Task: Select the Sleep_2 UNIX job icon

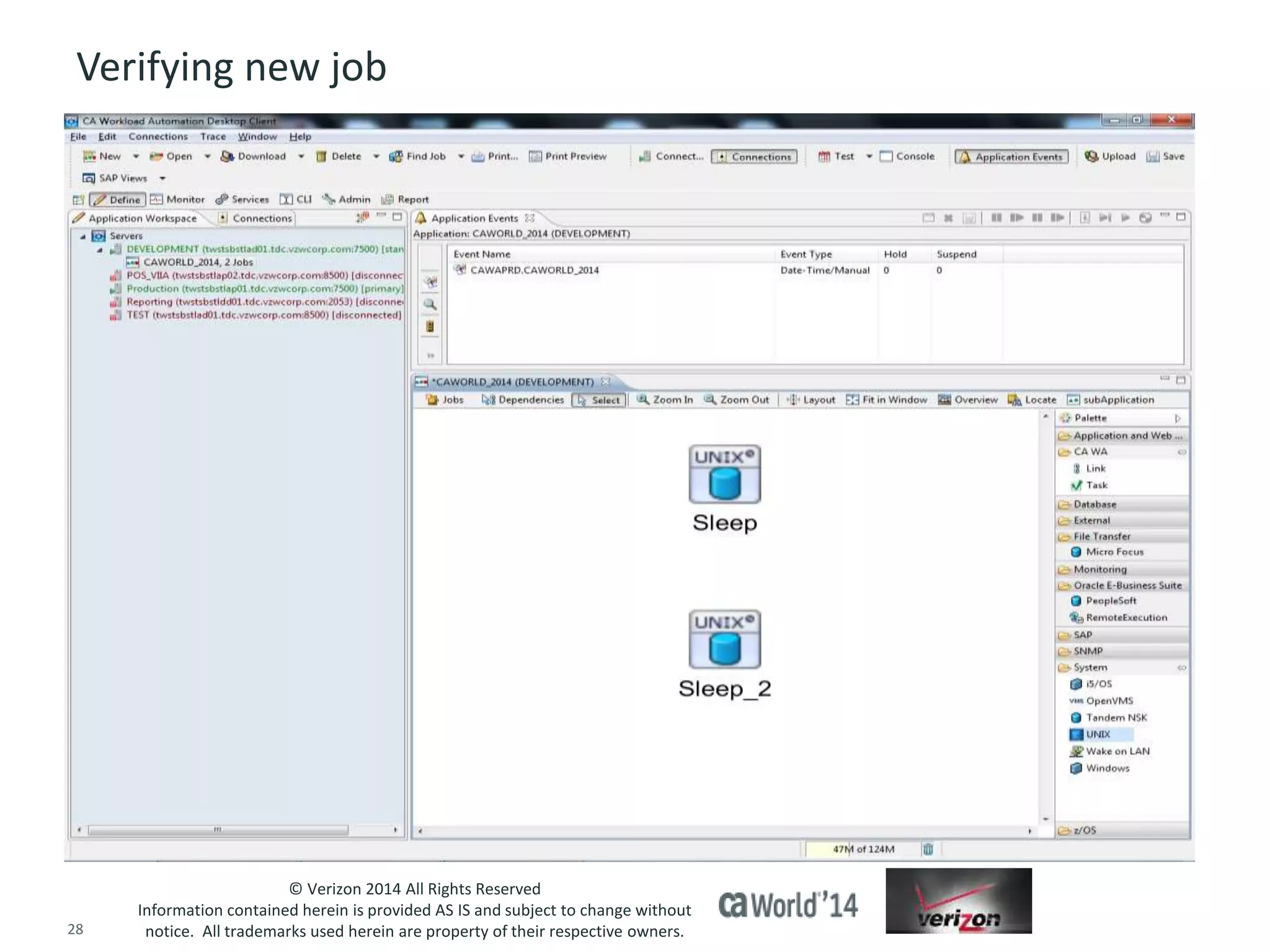Action: pyautogui.click(x=724, y=639)
